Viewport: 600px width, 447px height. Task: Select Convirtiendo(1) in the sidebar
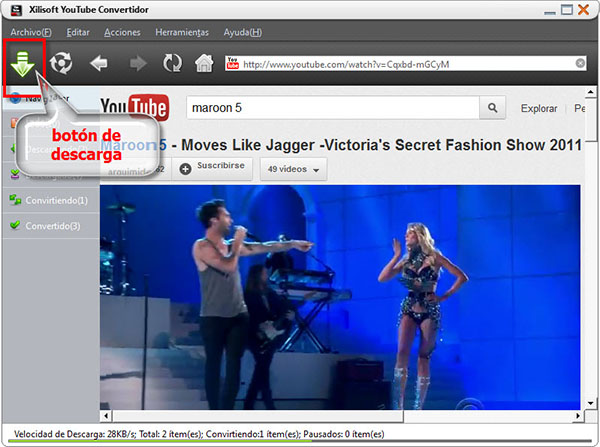pos(51,200)
